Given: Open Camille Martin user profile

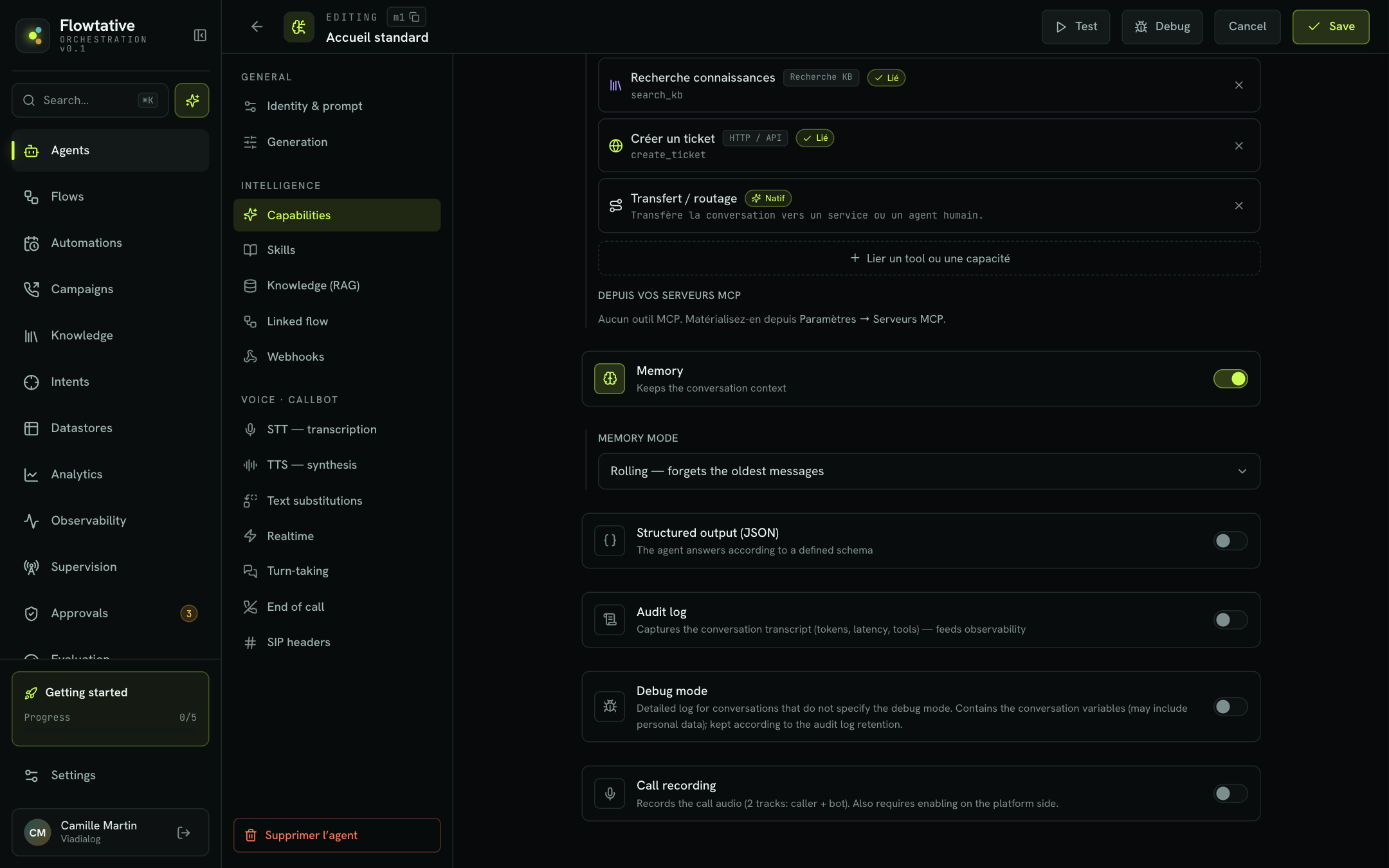Looking at the screenshot, I should (111, 833).
